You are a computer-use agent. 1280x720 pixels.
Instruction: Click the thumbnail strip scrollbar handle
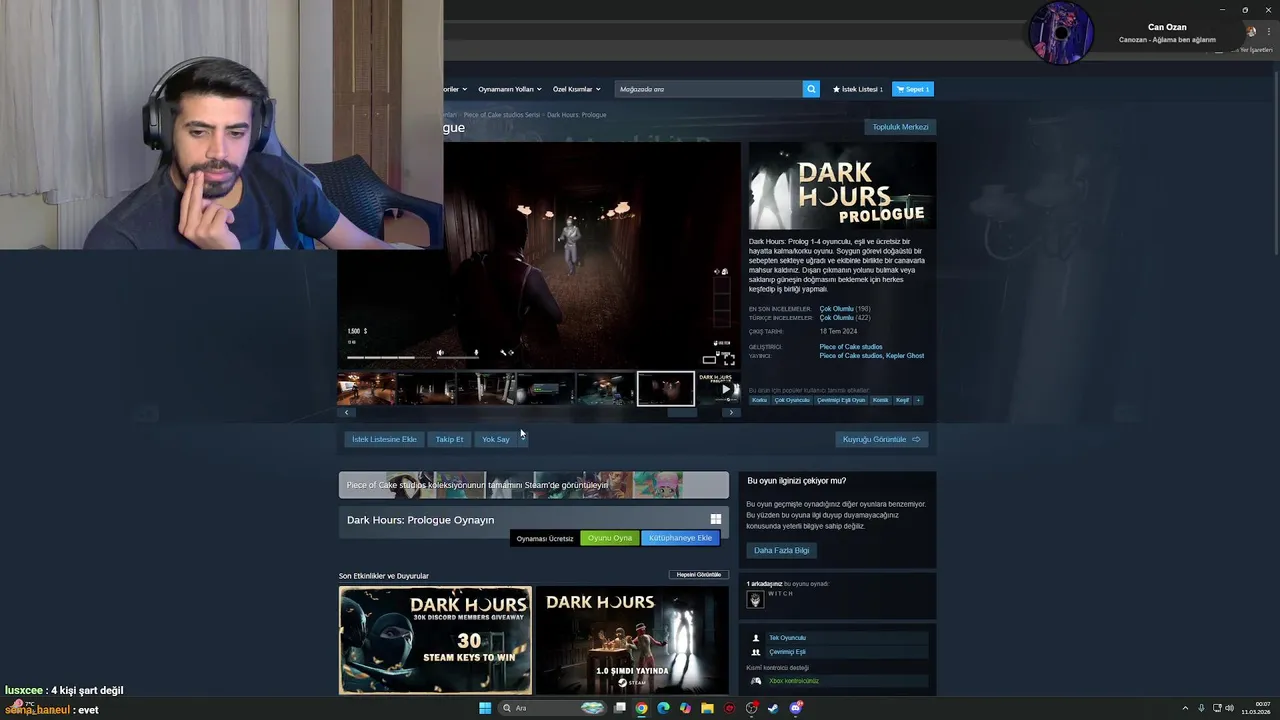pyautogui.click(x=681, y=412)
